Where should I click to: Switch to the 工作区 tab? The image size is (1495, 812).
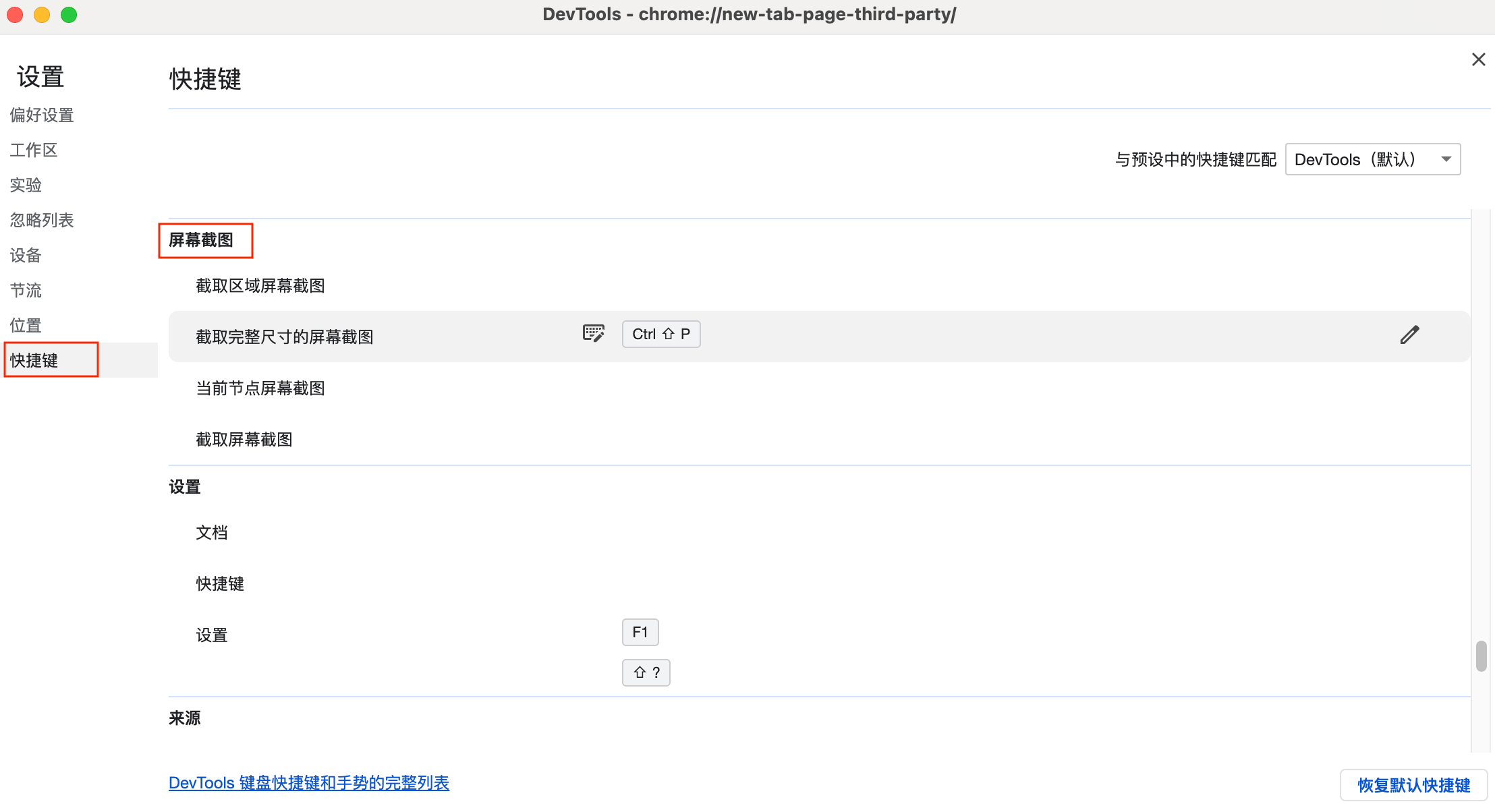34,150
